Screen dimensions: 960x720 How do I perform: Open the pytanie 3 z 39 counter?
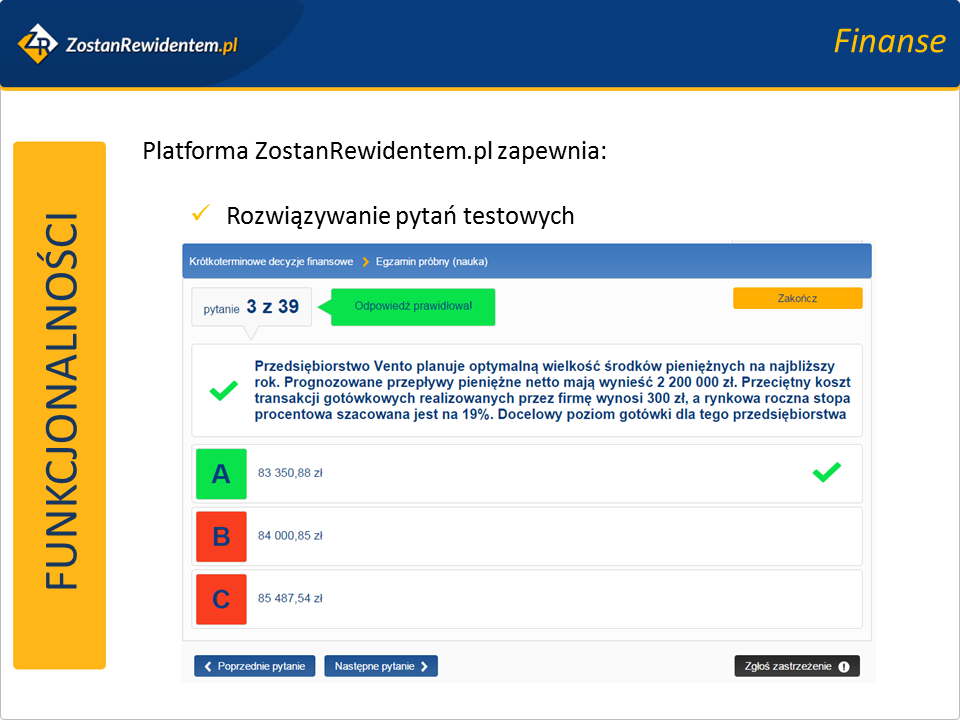pos(252,307)
